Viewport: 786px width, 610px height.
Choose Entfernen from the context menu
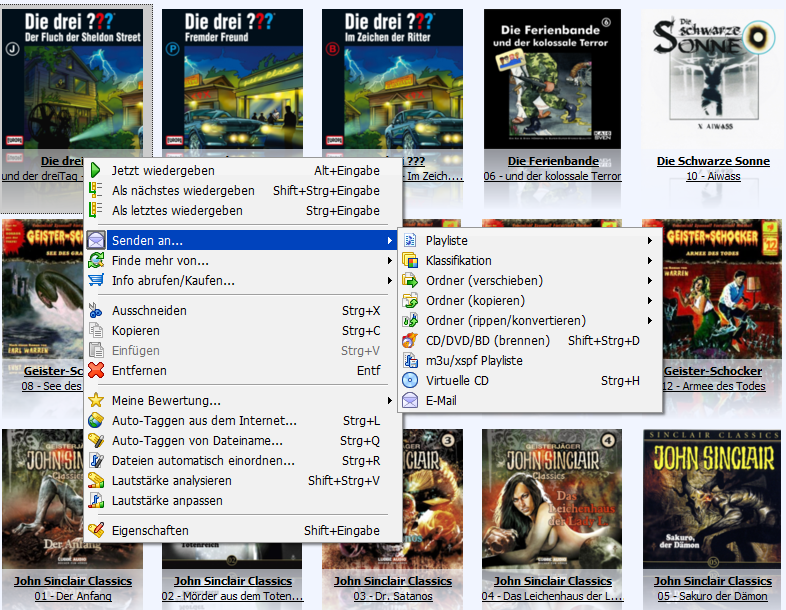click(243, 370)
